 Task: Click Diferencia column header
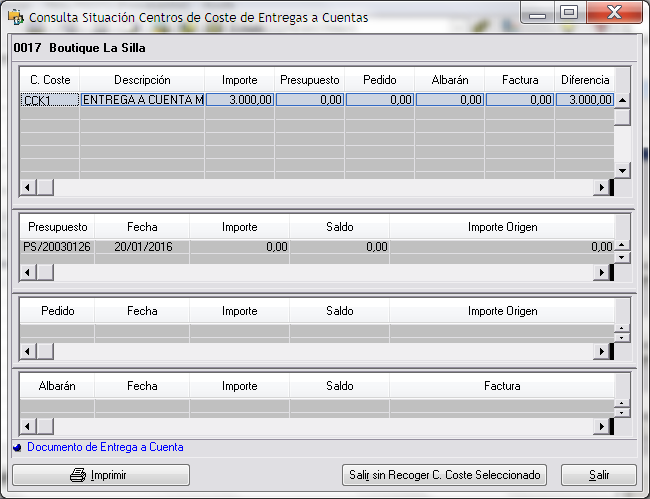[x=585, y=80]
